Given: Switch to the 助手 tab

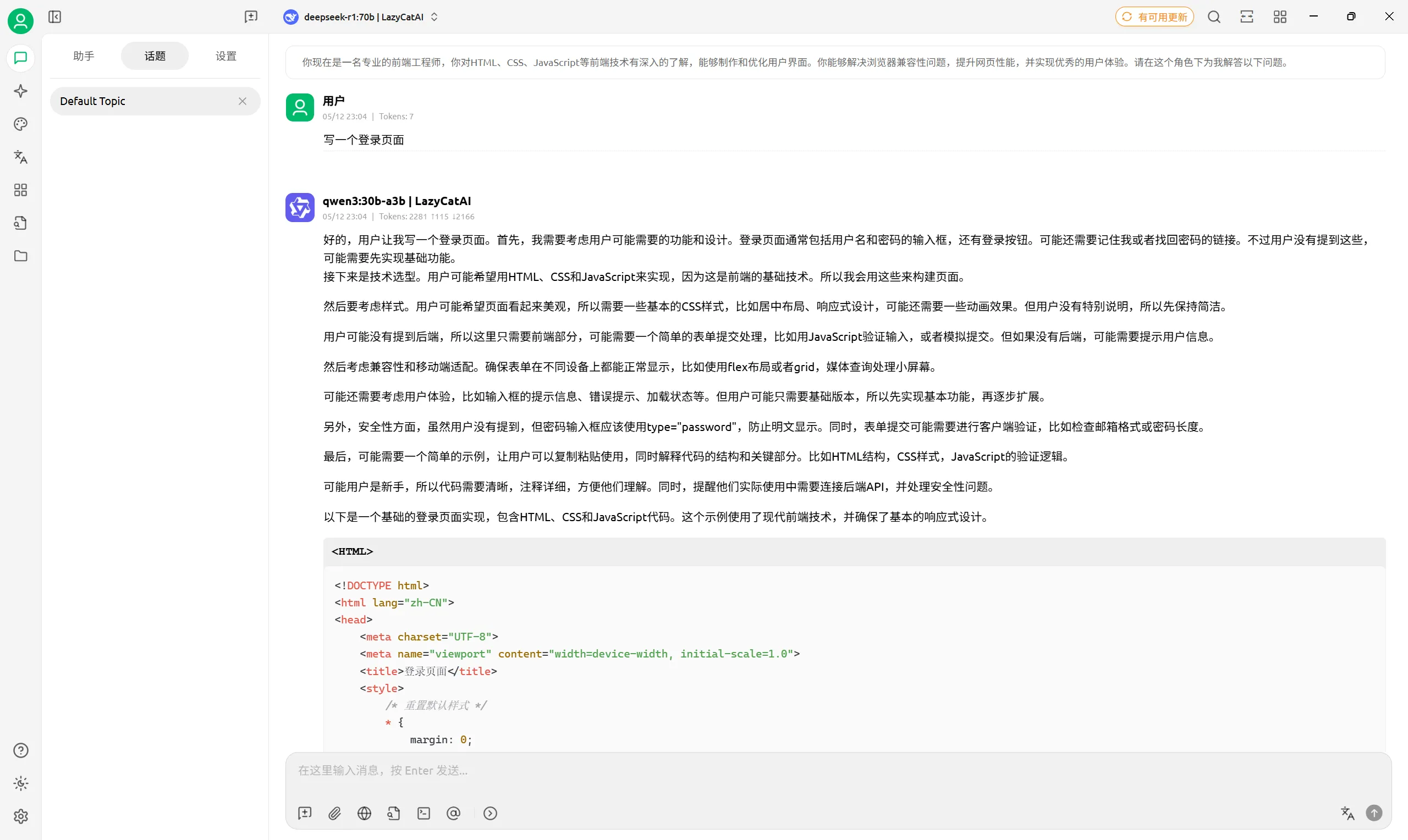Looking at the screenshot, I should point(84,56).
